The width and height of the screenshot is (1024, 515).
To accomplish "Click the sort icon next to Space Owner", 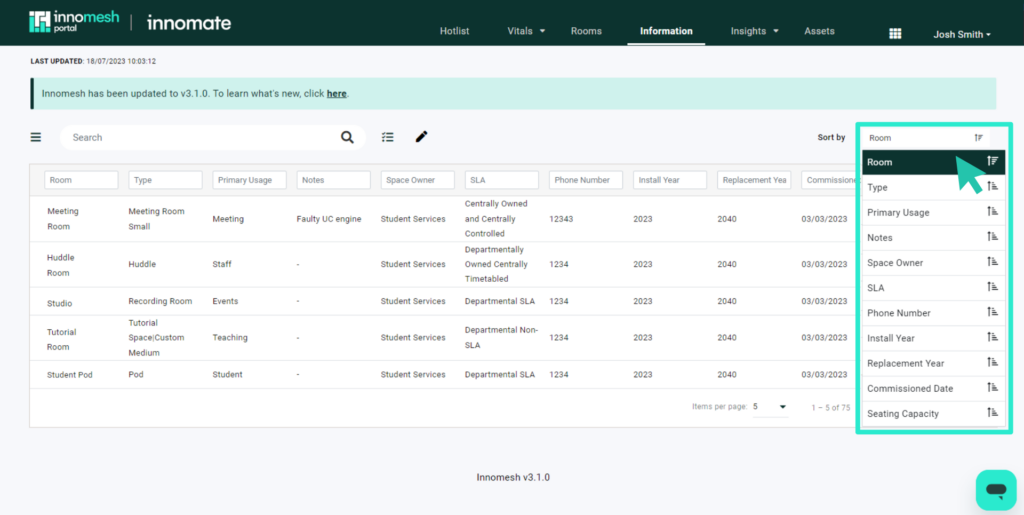I will [x=993, y=262].
